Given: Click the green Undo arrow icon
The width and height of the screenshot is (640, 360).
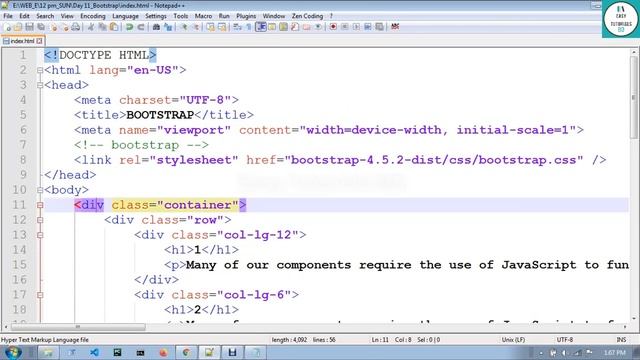Looking at the screenshot, I should pyautogui.click(x=129, y=27).
